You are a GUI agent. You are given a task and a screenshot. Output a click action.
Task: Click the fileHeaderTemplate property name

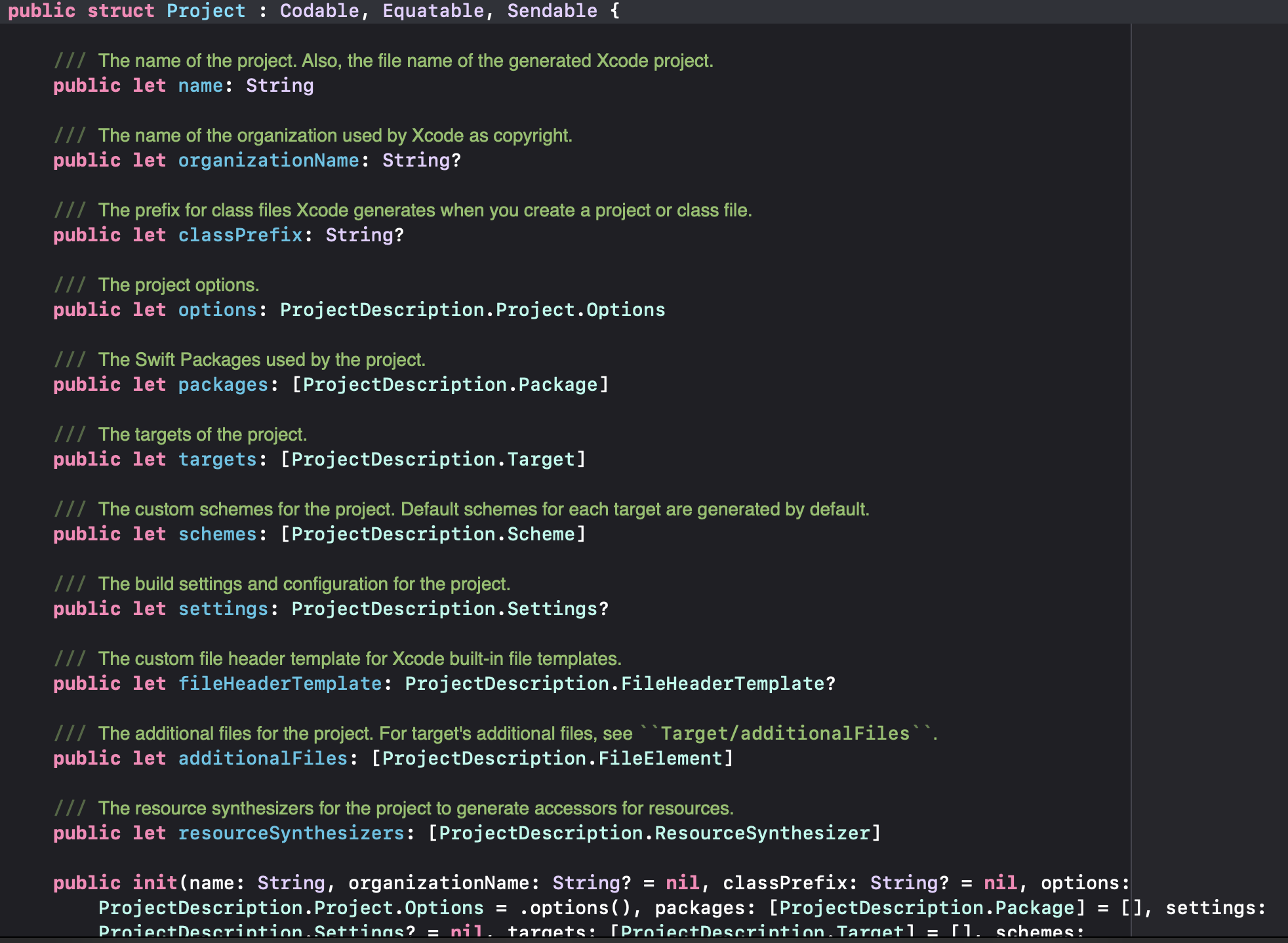point(279,684)
